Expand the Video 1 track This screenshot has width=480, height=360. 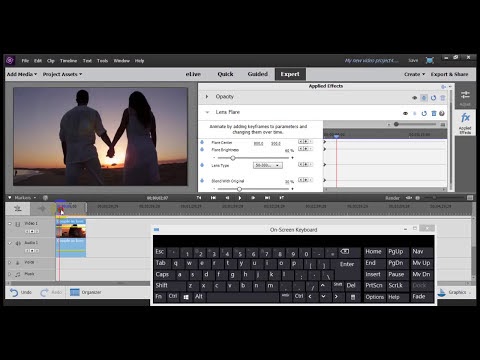coord(10,224)
